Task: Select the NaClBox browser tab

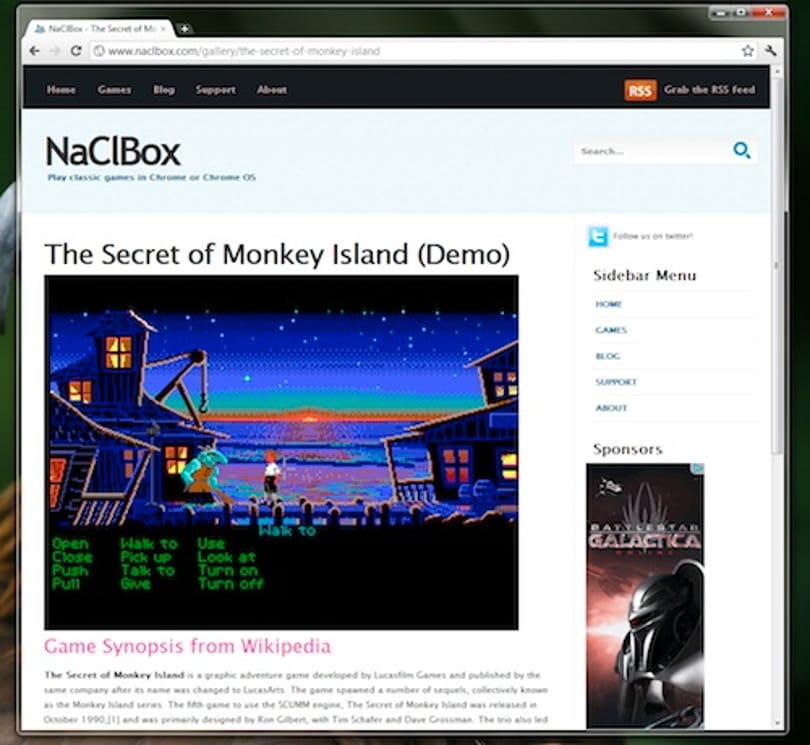Action: point(100,29)
